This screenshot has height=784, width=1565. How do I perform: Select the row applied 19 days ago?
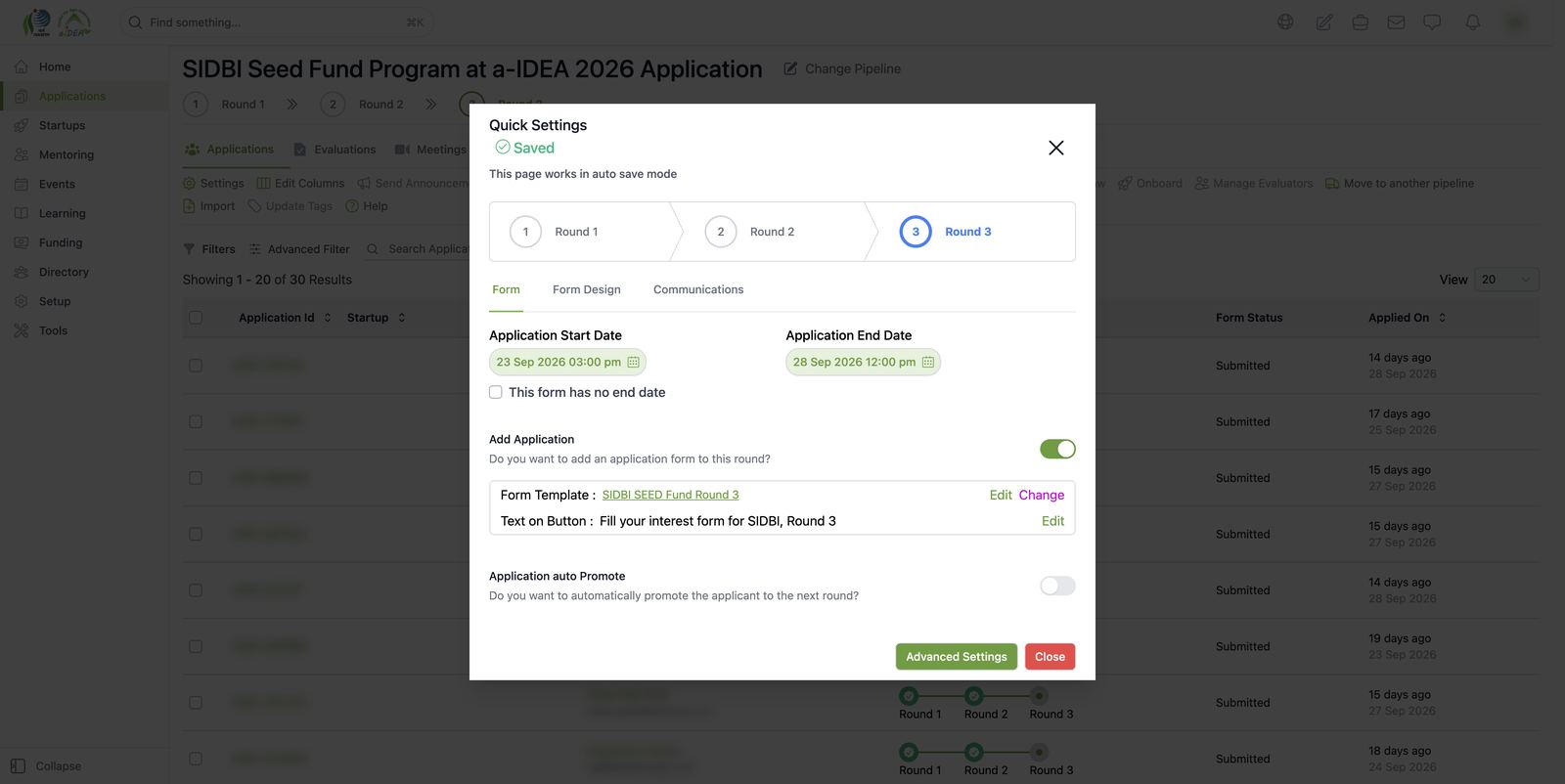click(196, 646)
